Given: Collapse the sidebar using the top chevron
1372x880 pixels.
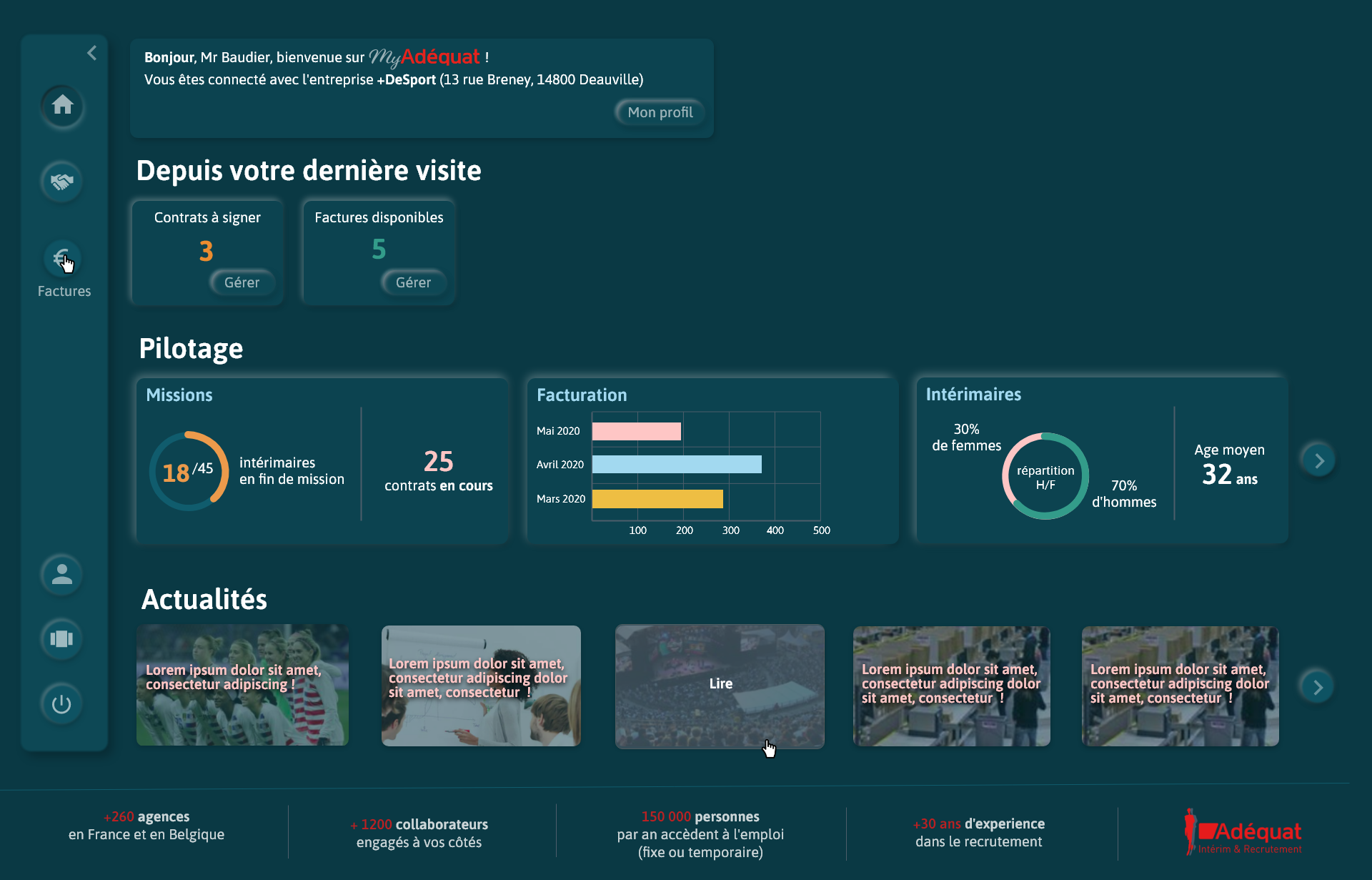Looking at the screenshot, I should click(91, 52).
